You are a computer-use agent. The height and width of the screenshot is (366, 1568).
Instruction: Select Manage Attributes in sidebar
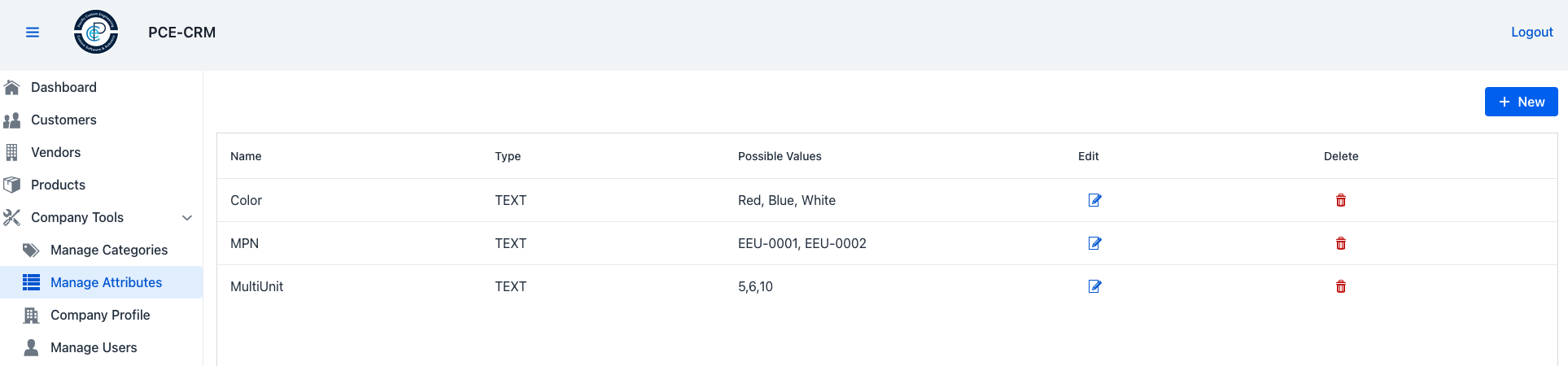click(x=106, y=282)
